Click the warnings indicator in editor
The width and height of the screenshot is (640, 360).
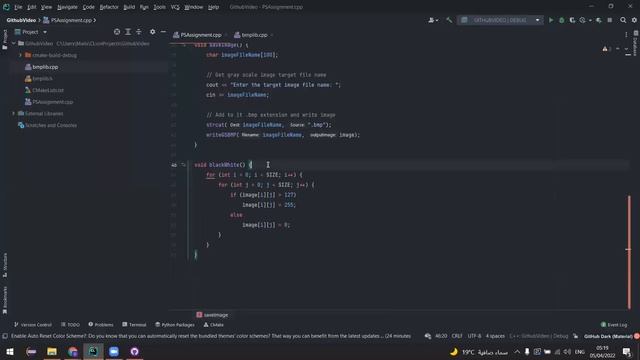[607, 49]
